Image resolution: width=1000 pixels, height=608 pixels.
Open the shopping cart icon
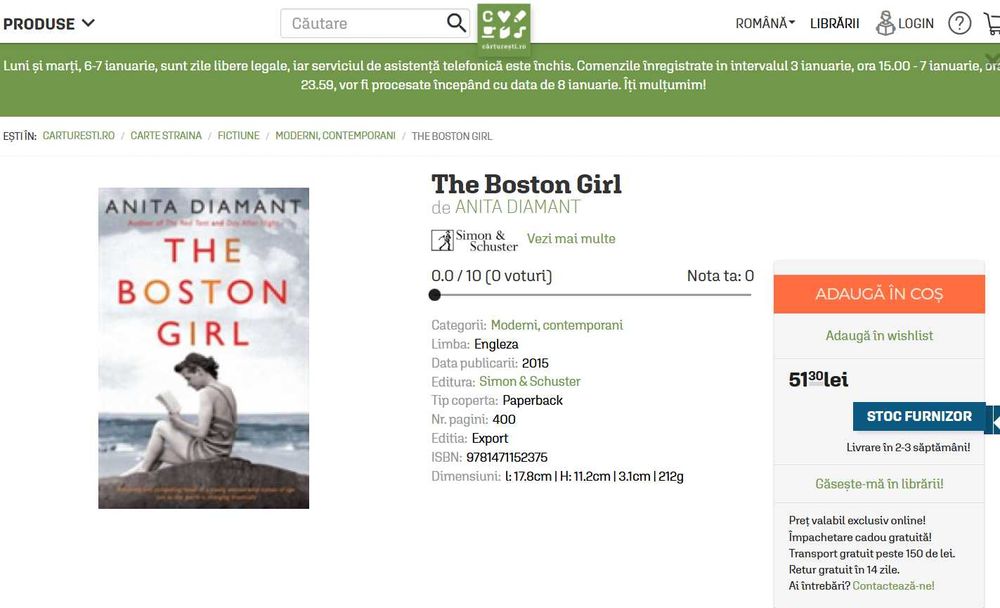pyautogui.click(x=992, y=24)
